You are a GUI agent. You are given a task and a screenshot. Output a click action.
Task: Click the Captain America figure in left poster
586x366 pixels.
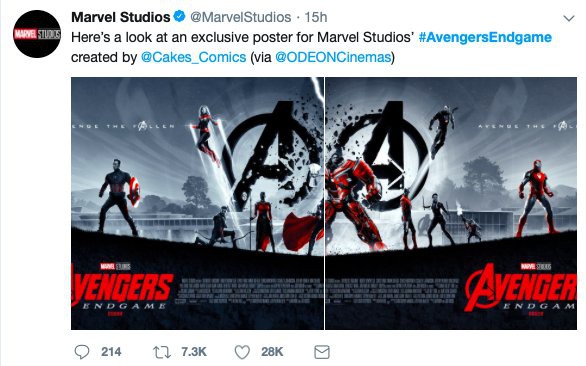pyautogui.click(x=120, y=197)
